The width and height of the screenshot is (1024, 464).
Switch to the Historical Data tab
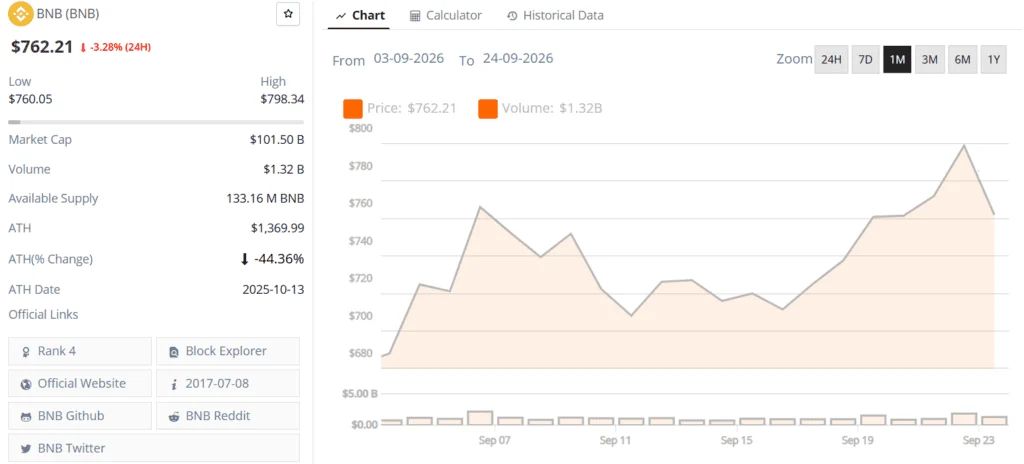click(555, 15)
